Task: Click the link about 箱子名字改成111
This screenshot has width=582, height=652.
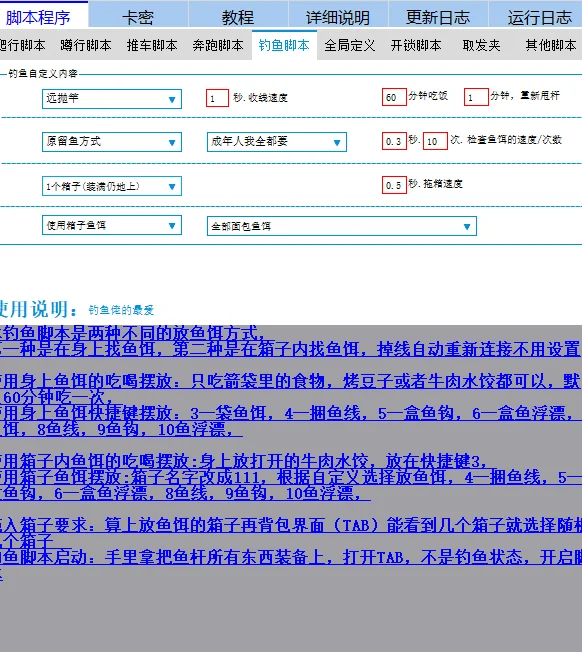Action: [x=291, y=477]
